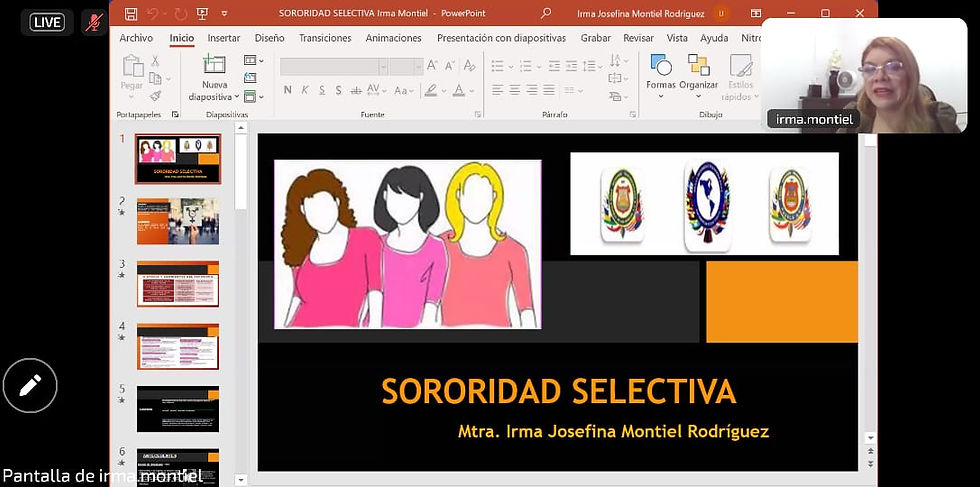Expand the Nueva diapositiva dropdown arrow

click(x=237, y=98)
